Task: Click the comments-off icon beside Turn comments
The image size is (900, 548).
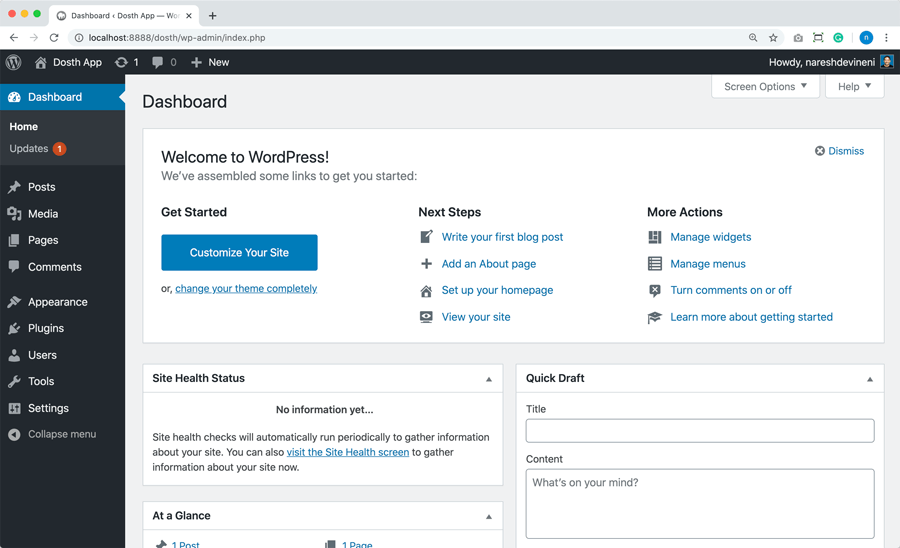Action: coord(655,290)
